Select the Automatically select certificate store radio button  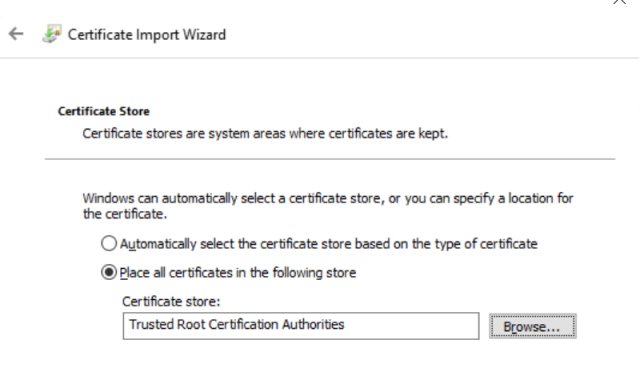tap(109, 243)
